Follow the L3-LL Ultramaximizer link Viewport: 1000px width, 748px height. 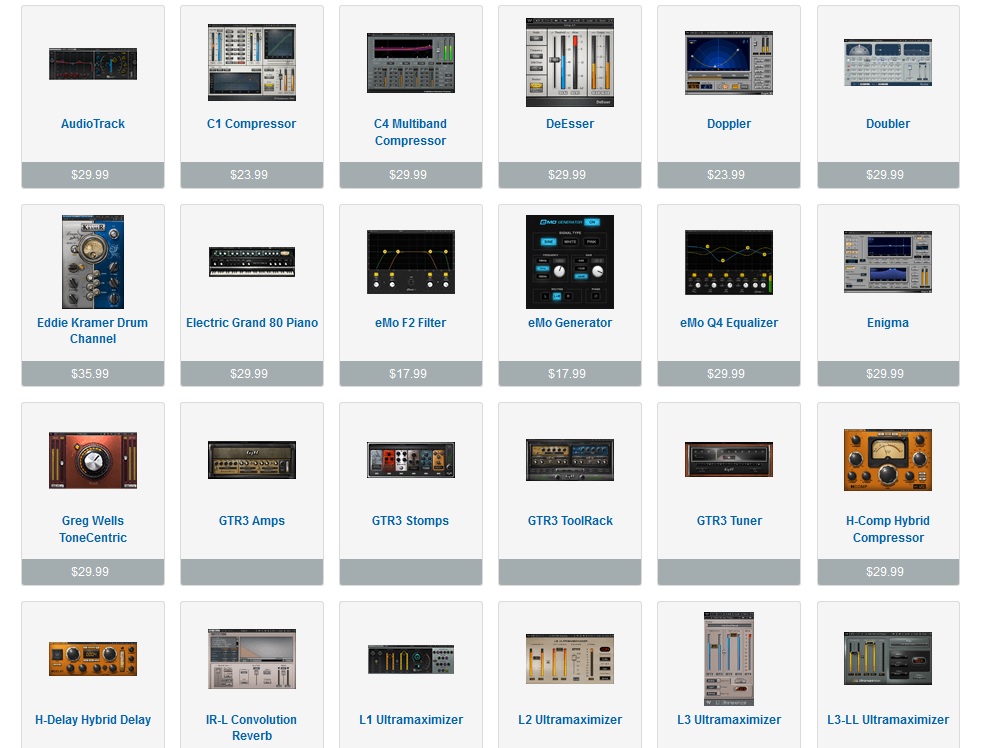tap(888, 719)
